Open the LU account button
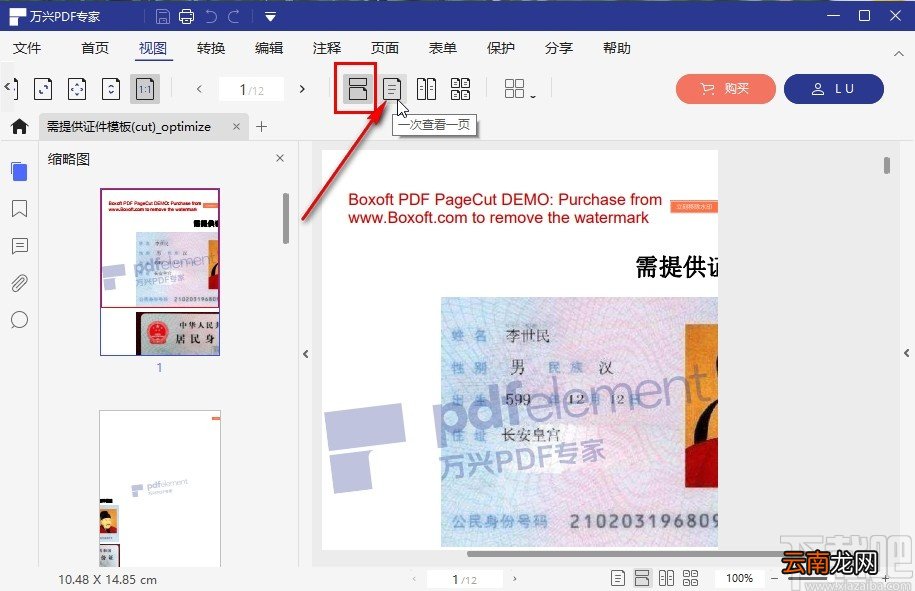Viewport: 915px width, 591px height. pos(833,89)
